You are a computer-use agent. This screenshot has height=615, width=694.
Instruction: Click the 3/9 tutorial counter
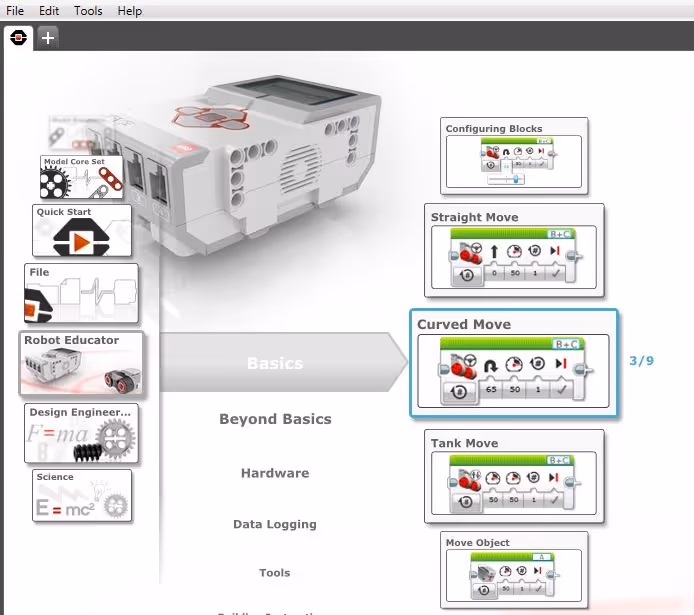pos(641,361)
